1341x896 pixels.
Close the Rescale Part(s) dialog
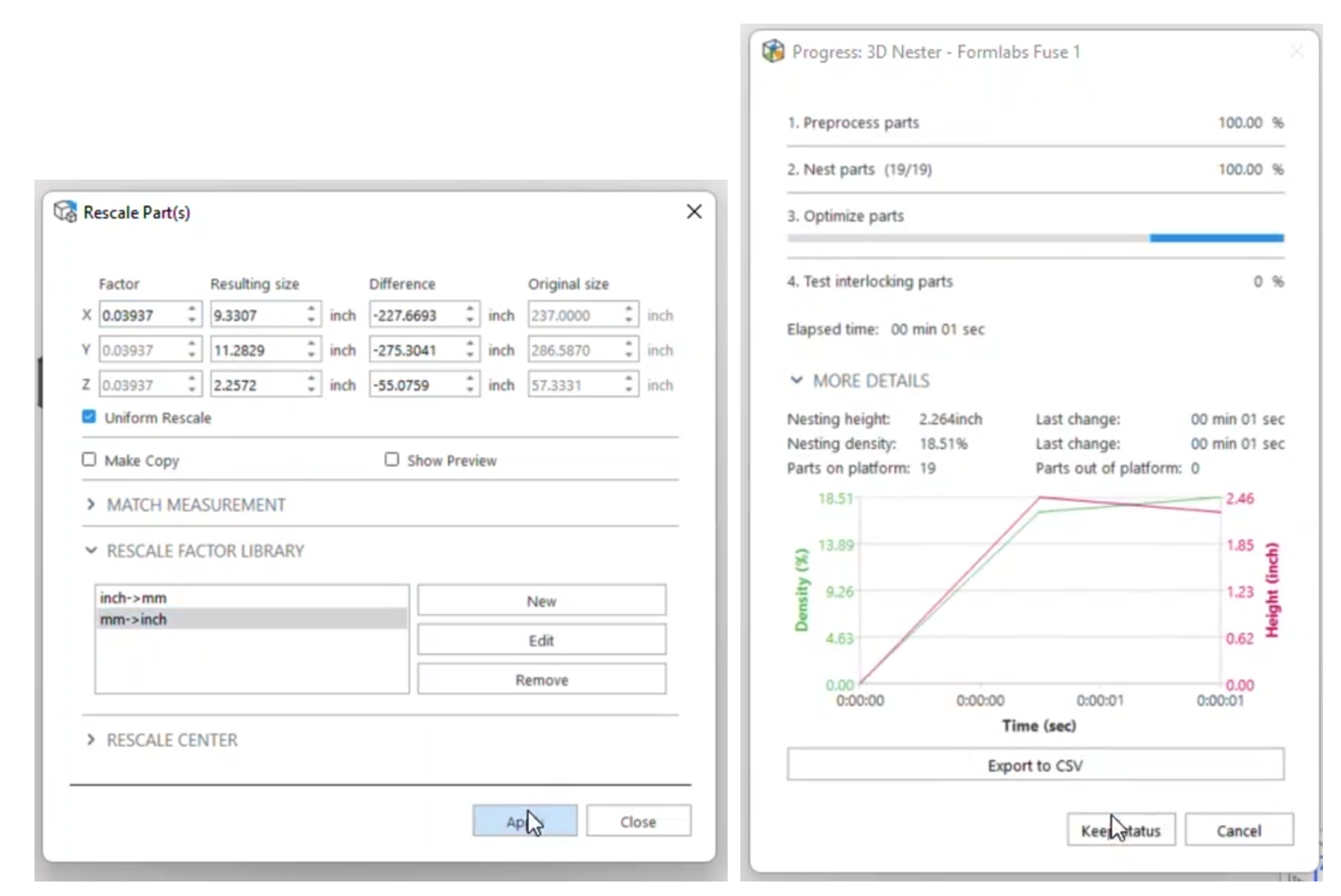(x=694, y=211)
